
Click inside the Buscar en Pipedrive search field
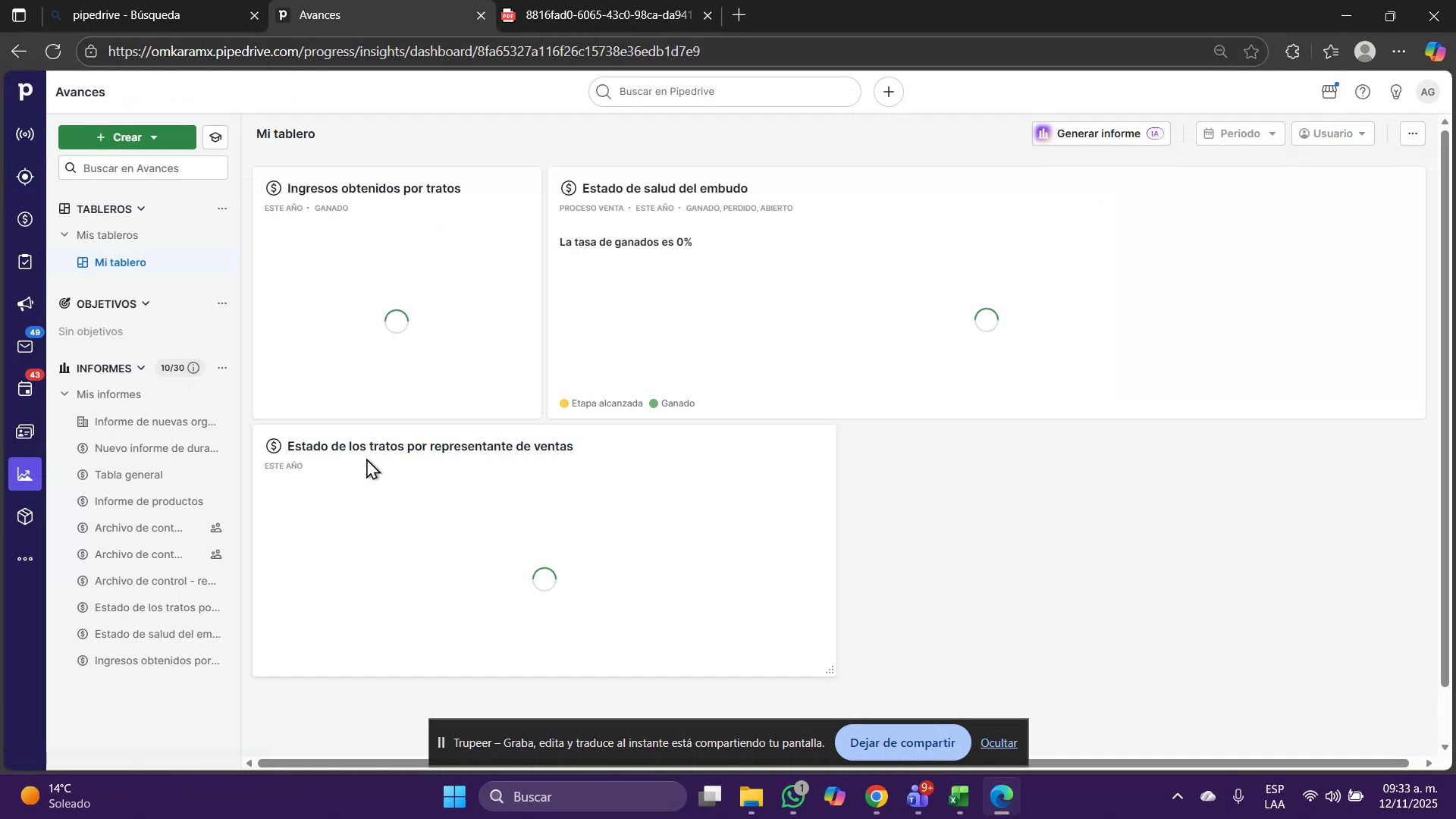[x=723, y=91]
